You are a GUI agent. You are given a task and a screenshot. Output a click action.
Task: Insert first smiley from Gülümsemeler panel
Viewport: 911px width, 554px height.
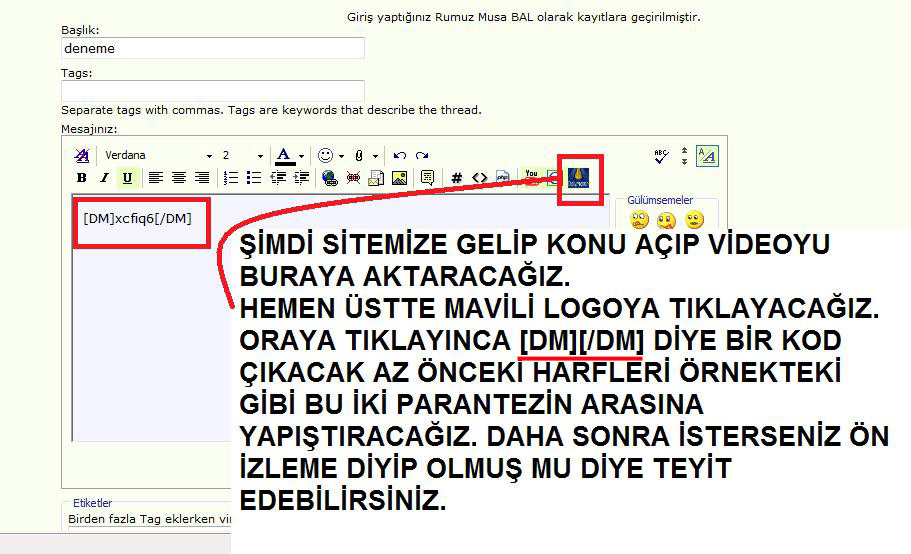pos(639,219)
